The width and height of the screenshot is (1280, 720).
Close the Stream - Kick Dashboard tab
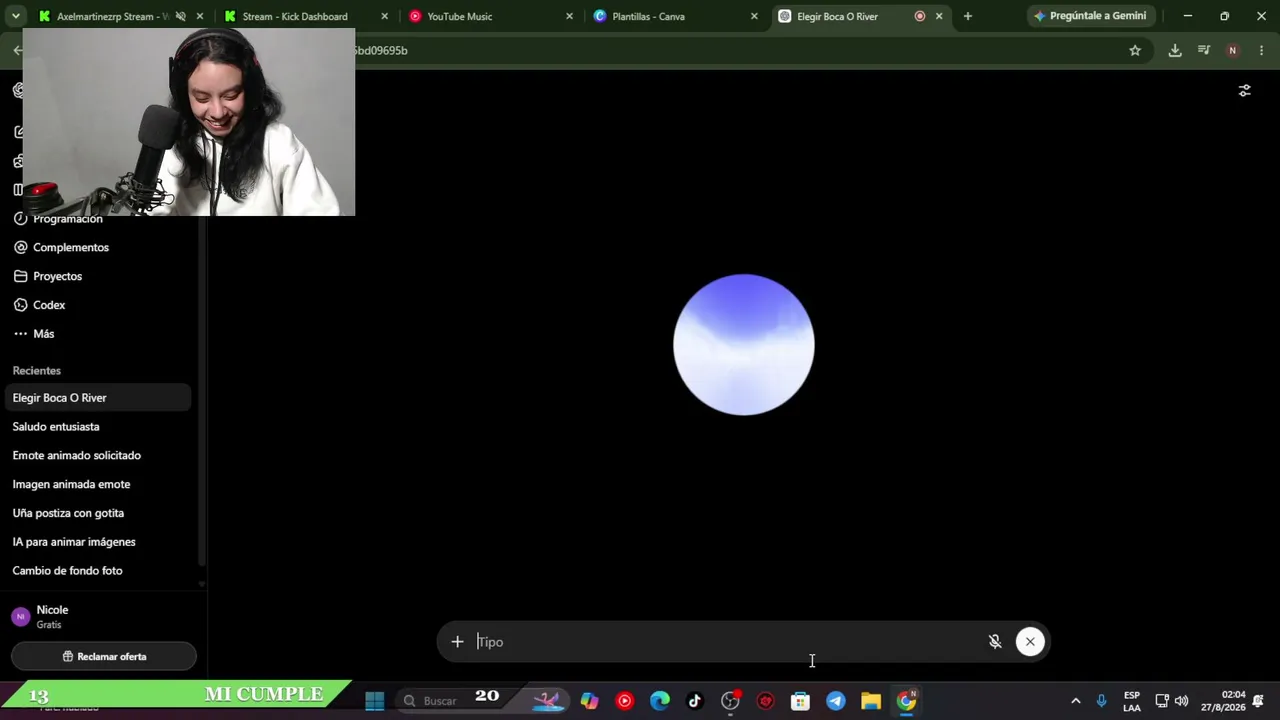point(384,16)
